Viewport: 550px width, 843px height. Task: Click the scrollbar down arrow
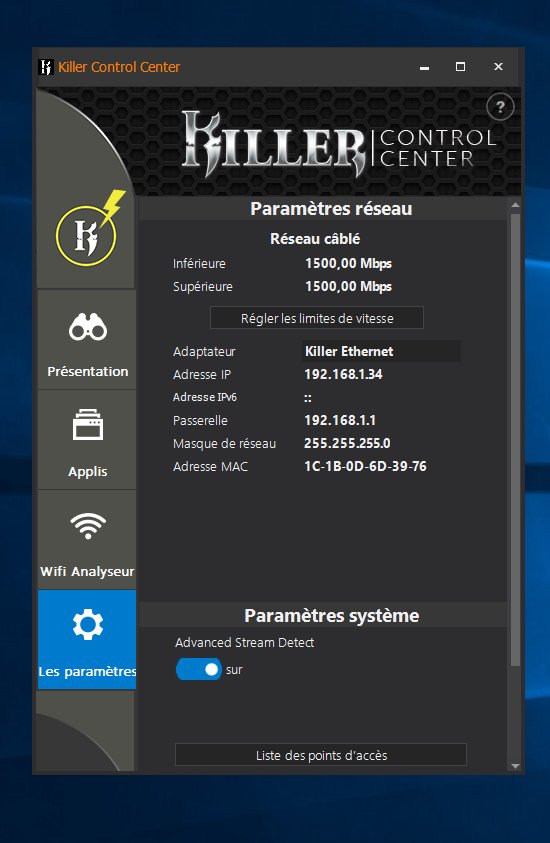515,766
